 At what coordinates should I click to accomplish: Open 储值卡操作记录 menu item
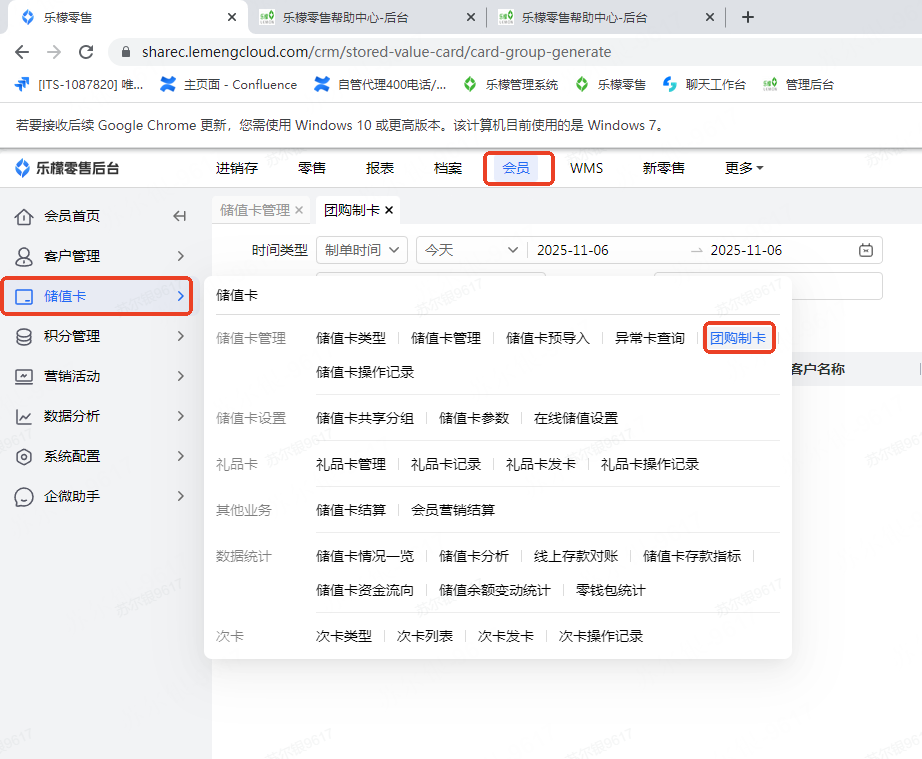point(365,373)
